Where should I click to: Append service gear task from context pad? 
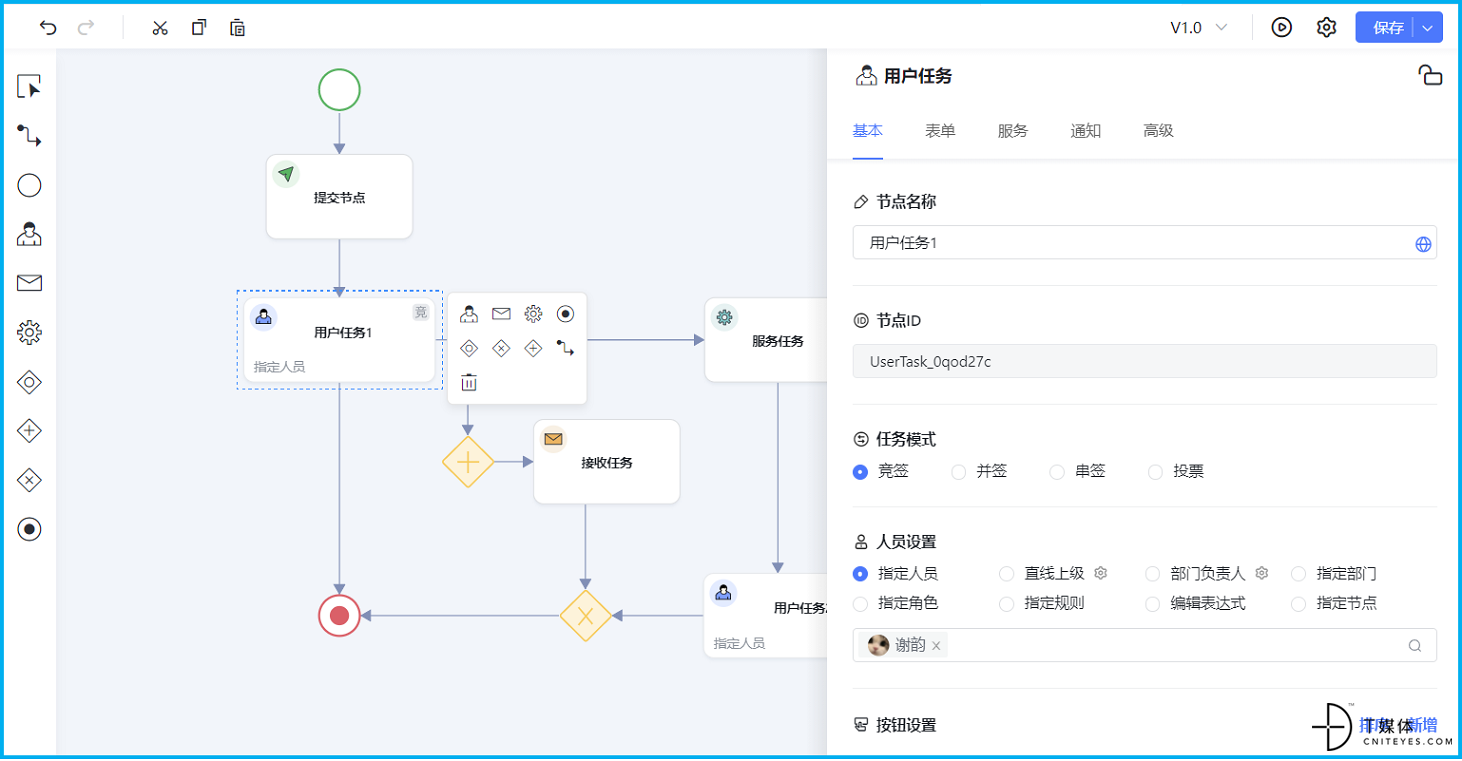pos(533,314)
